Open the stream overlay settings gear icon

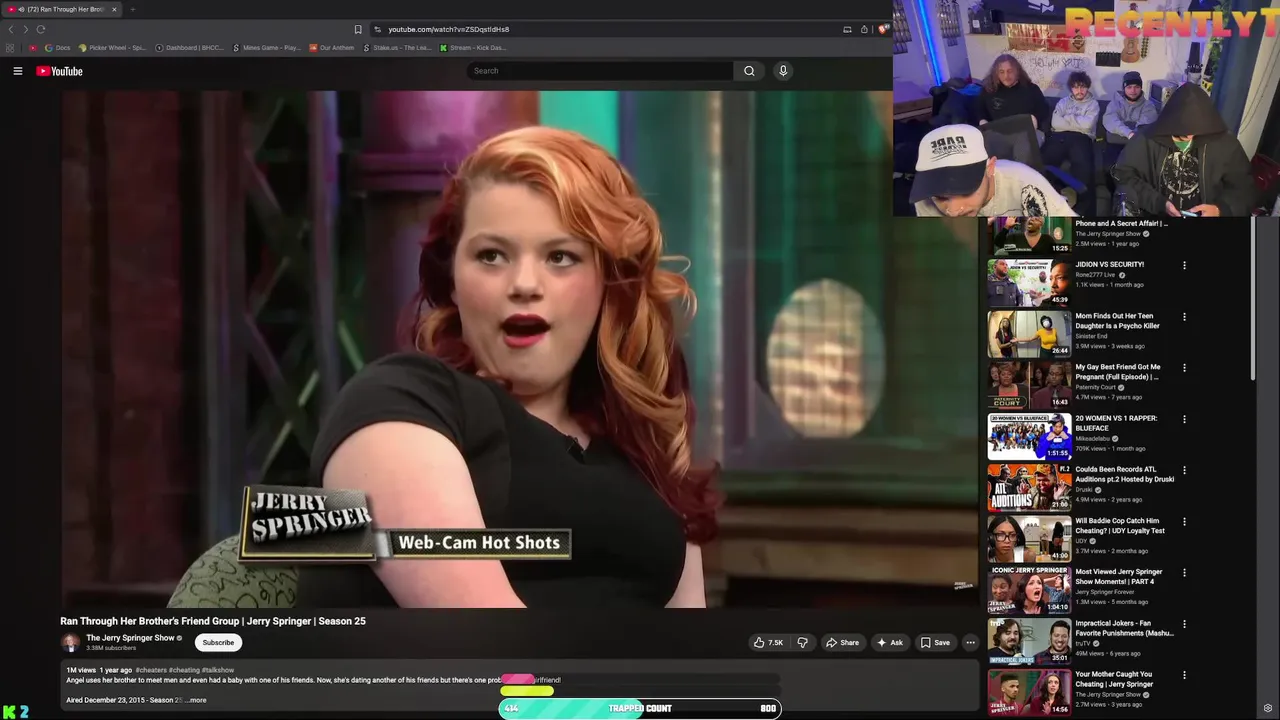[x=1268, y=708]
